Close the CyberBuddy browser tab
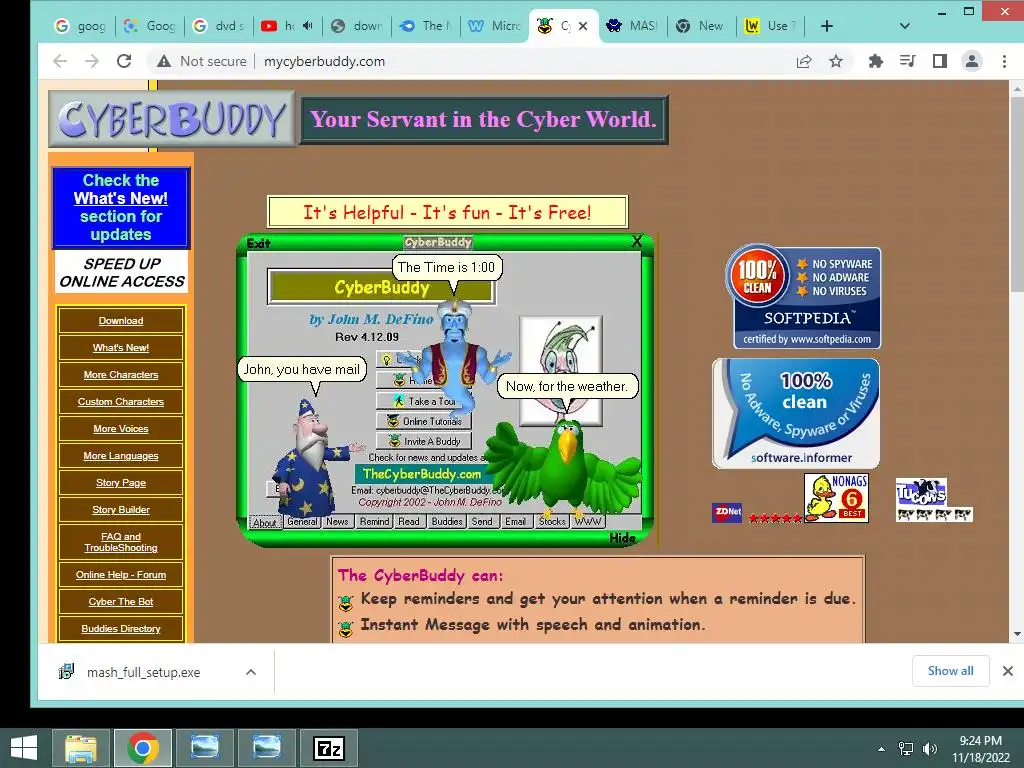This screenshot has height=768, width=1024. click(x=583, y=26)
